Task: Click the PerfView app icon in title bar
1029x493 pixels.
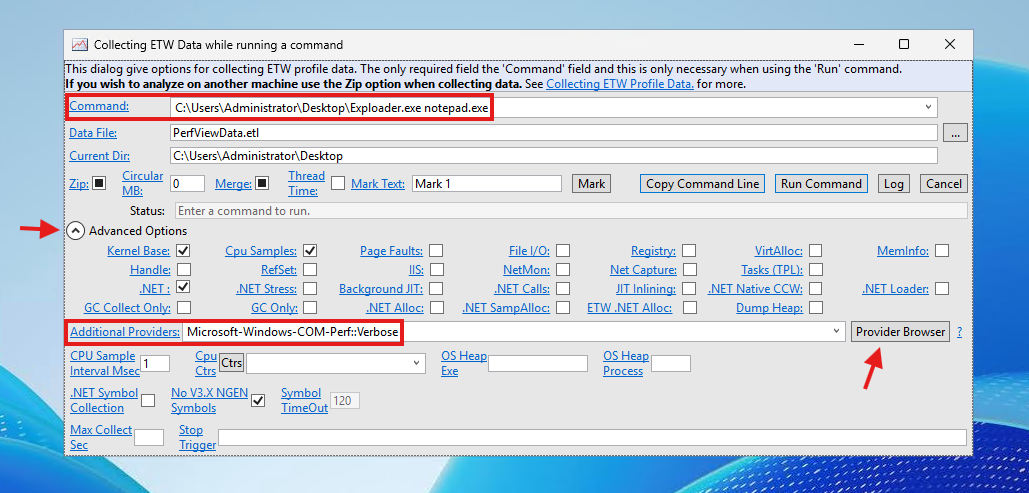Action: point(79,45)
